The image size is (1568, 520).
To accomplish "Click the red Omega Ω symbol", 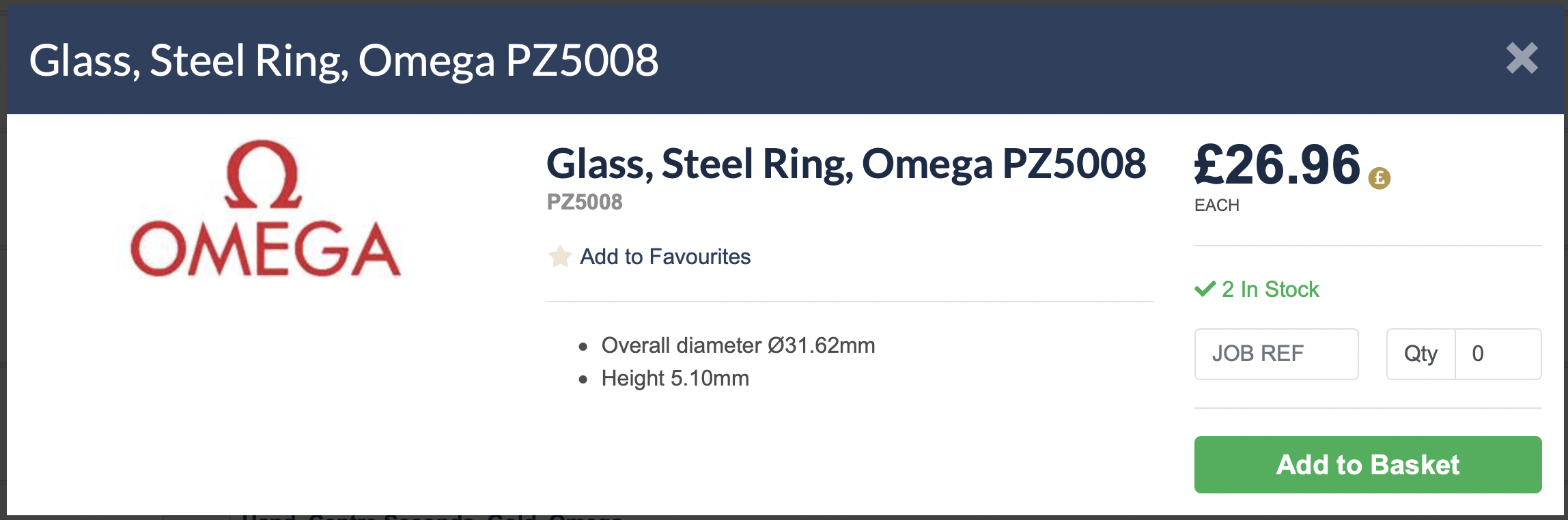I will (264, 175).
